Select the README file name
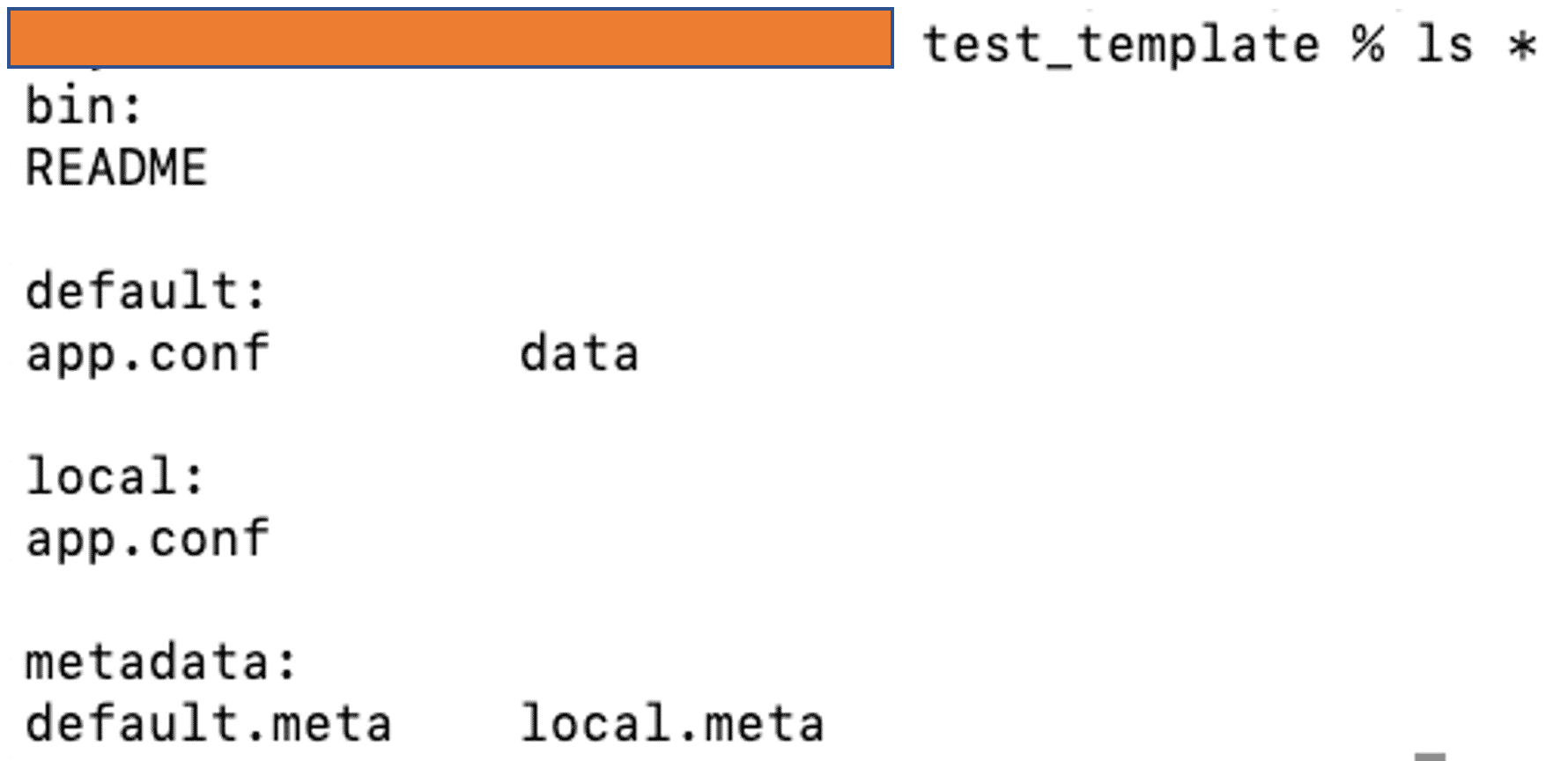 point(116,167)
